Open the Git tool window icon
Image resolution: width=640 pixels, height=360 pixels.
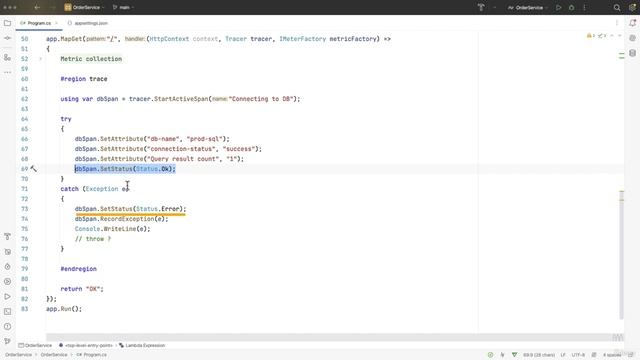click(7, 341)
